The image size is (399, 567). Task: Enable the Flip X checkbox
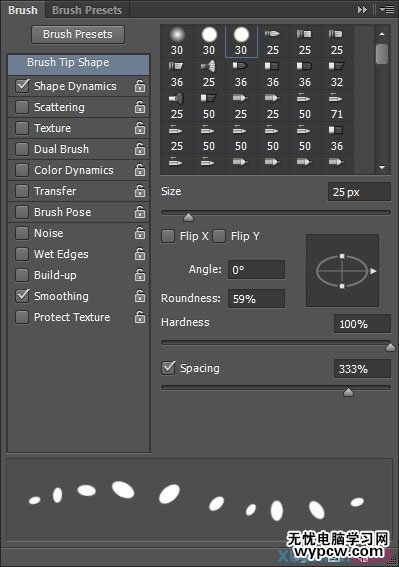(x=168, y=236)
